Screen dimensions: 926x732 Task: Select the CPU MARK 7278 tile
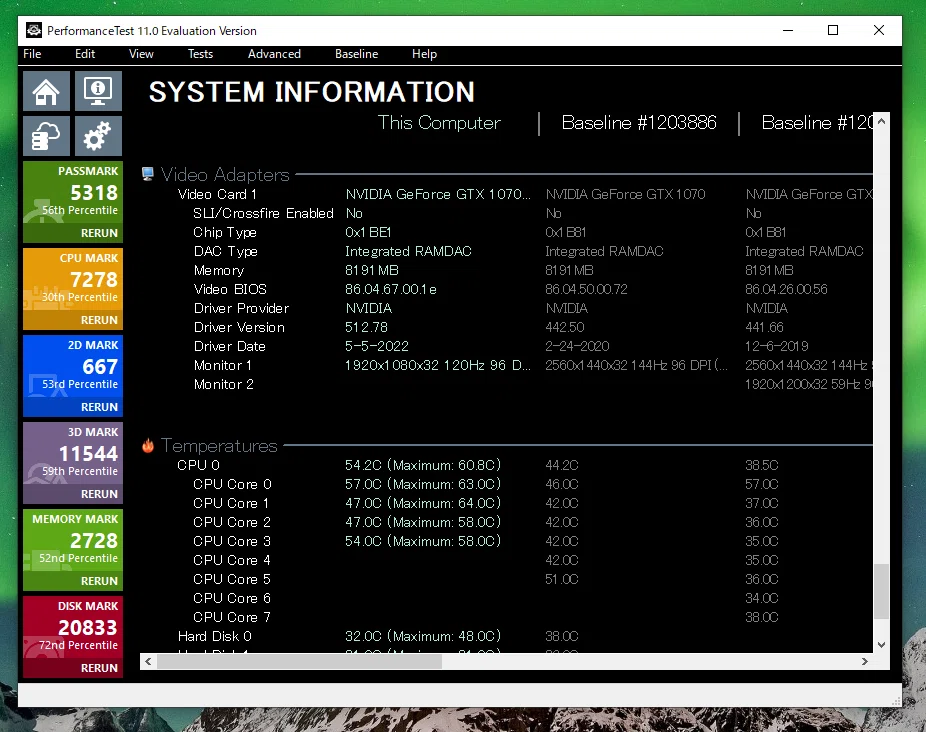coord(73,288)
